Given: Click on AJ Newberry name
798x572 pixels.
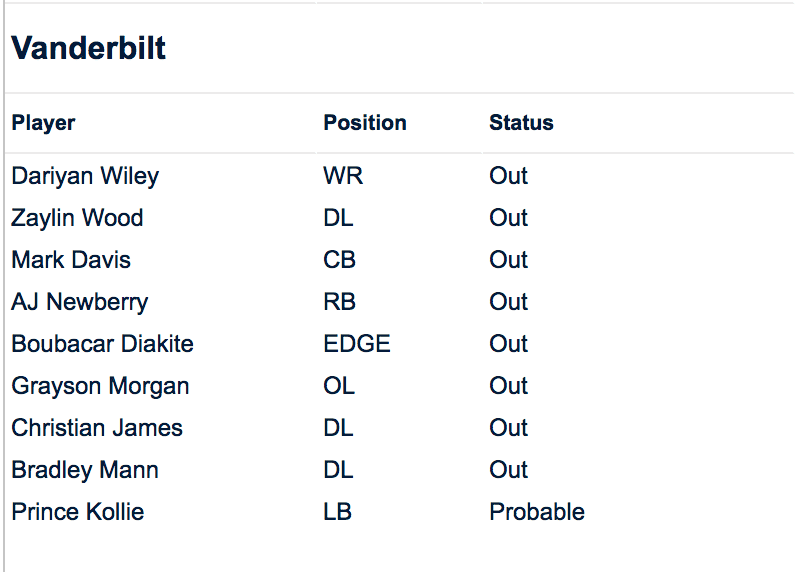Looking at the screenshot, I should pos(80,302).
